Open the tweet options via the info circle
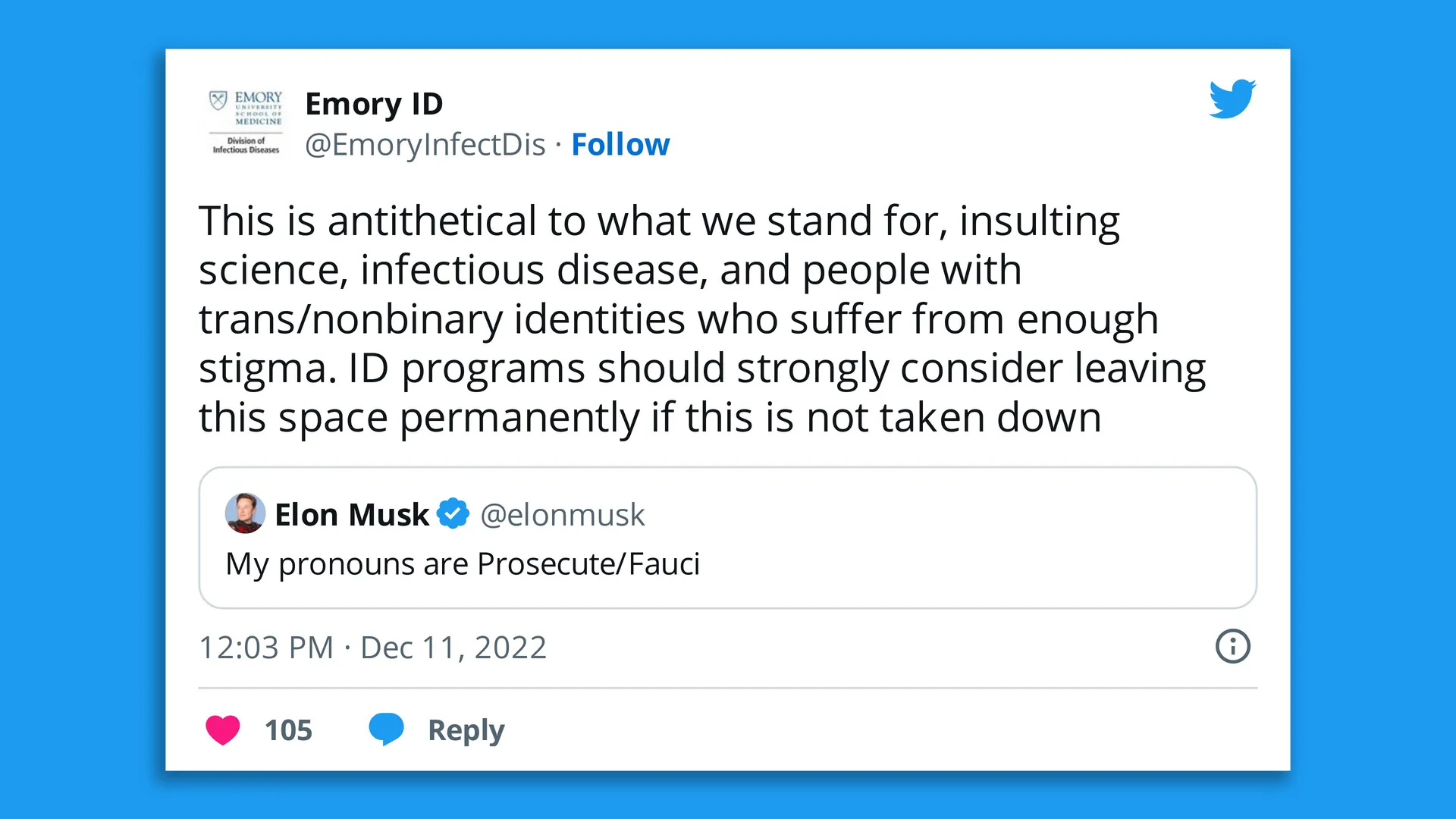The height and width of the screenshot is (819, 1456). 1232,647
